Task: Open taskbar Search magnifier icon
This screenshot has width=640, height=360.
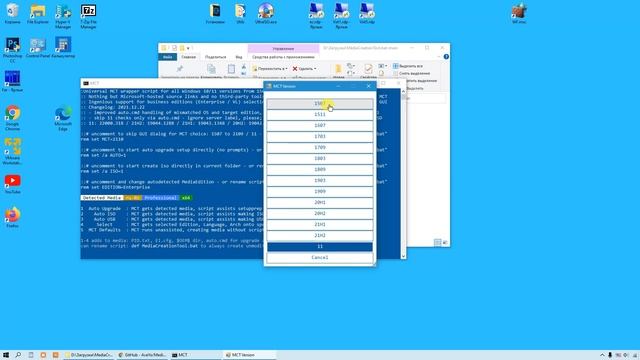Action: point(18,355)
